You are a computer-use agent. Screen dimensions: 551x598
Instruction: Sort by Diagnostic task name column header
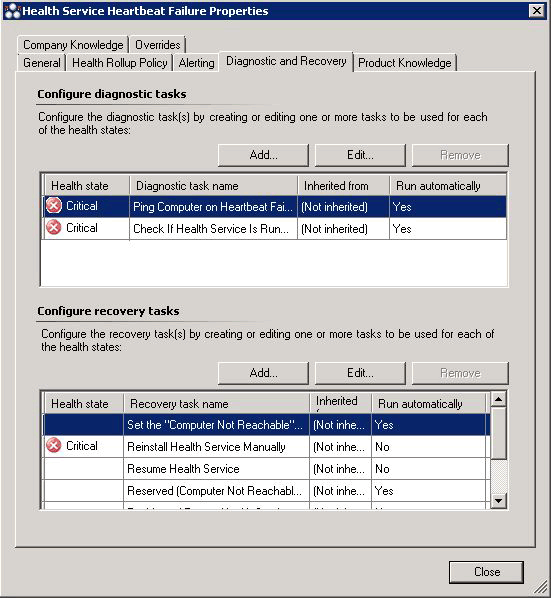point(214,186)
